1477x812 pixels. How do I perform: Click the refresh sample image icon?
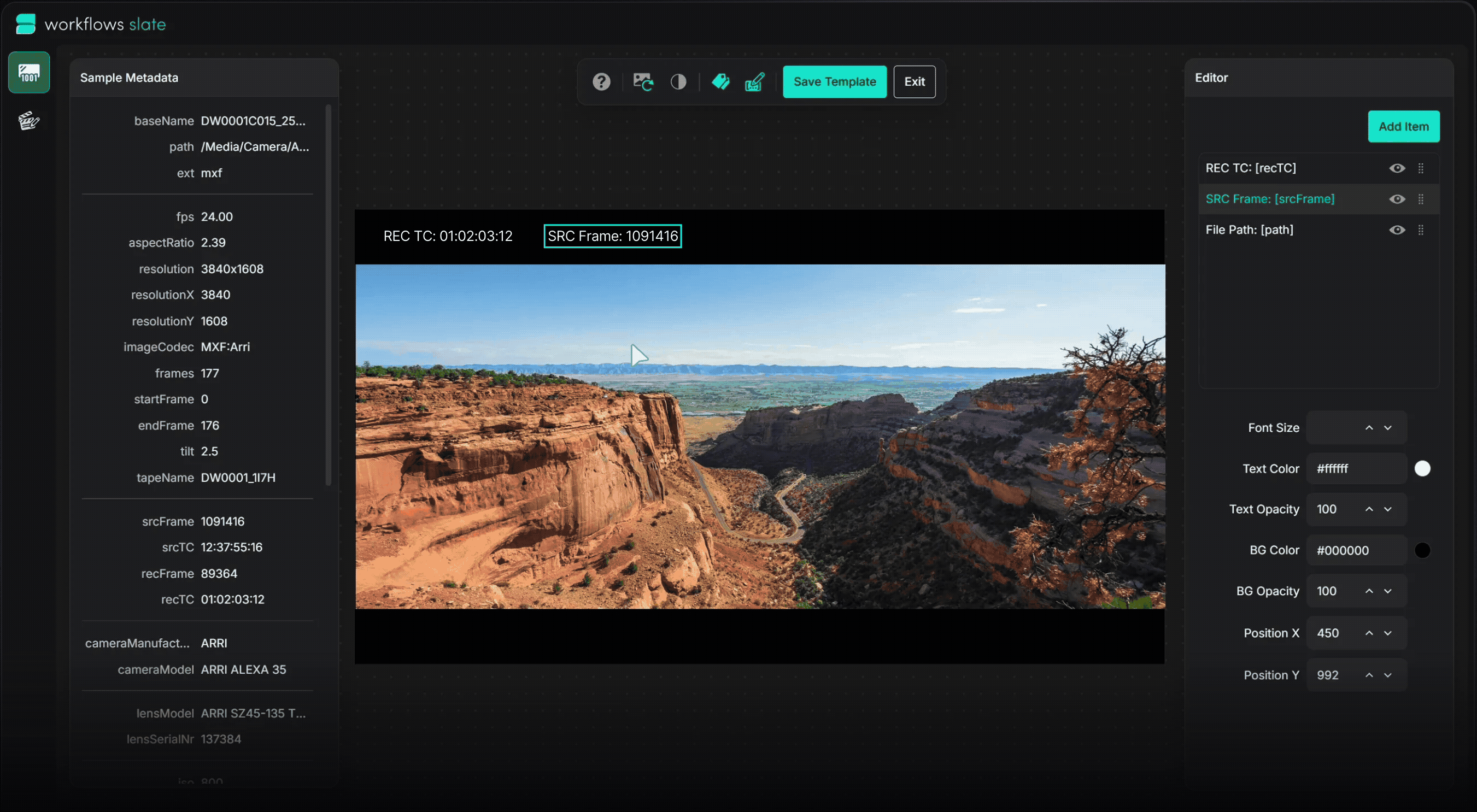pos(643,82)
